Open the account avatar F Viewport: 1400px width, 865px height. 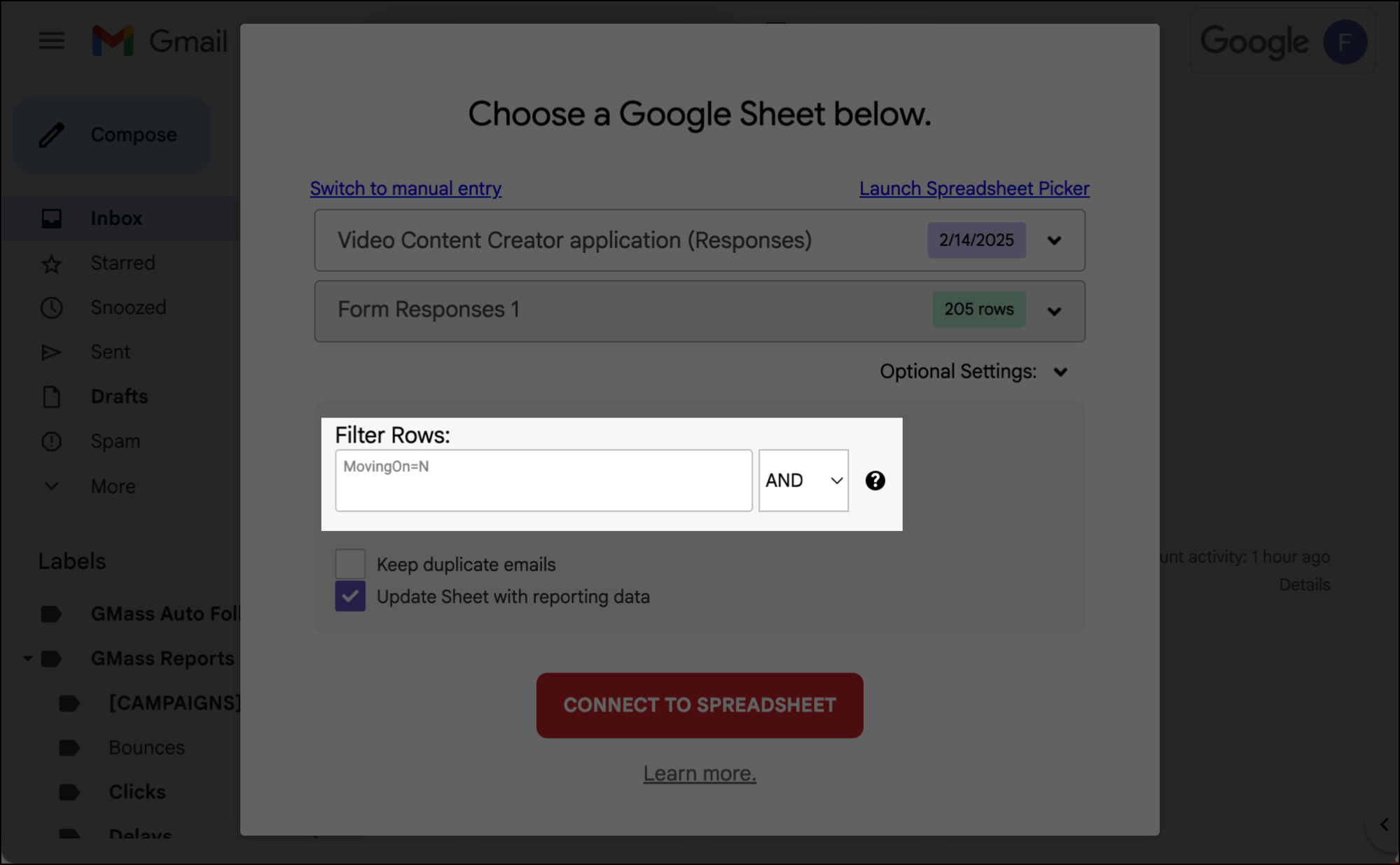point(1345,42)
